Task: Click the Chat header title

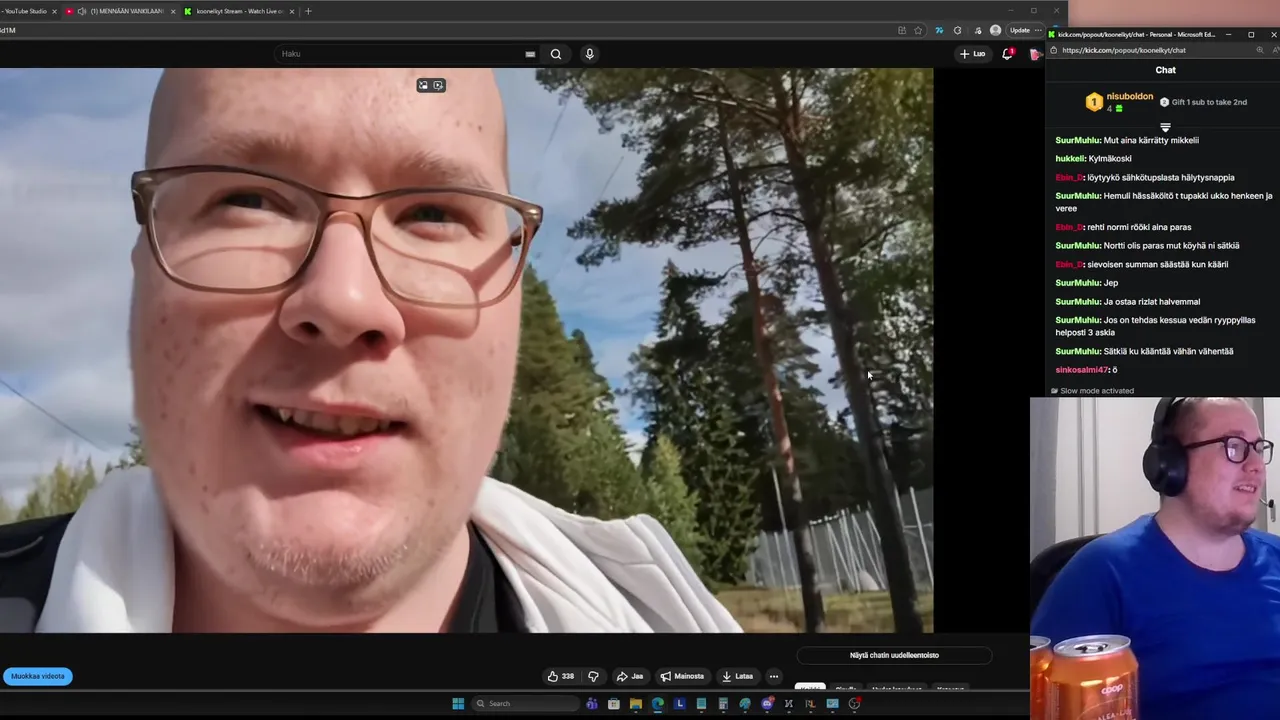Action: (1166, 70)
